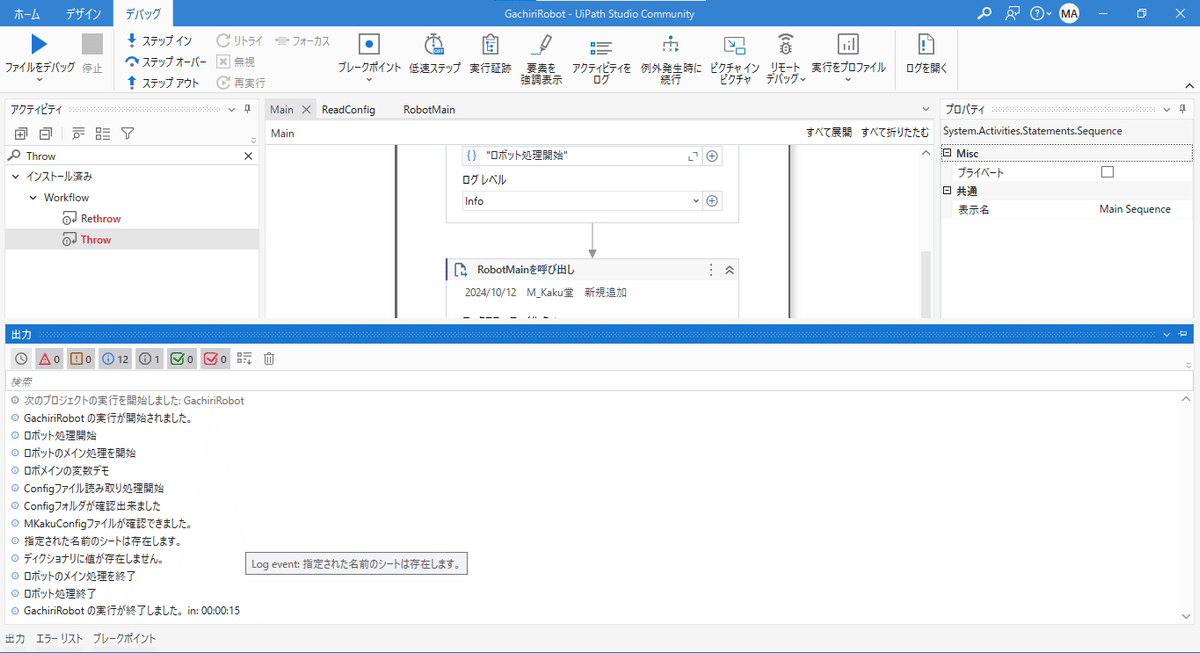The width and height of the screenshot is (1200, 653).
Task: Toggle the orange warnings filter showing 0
Action: (81, 358)
